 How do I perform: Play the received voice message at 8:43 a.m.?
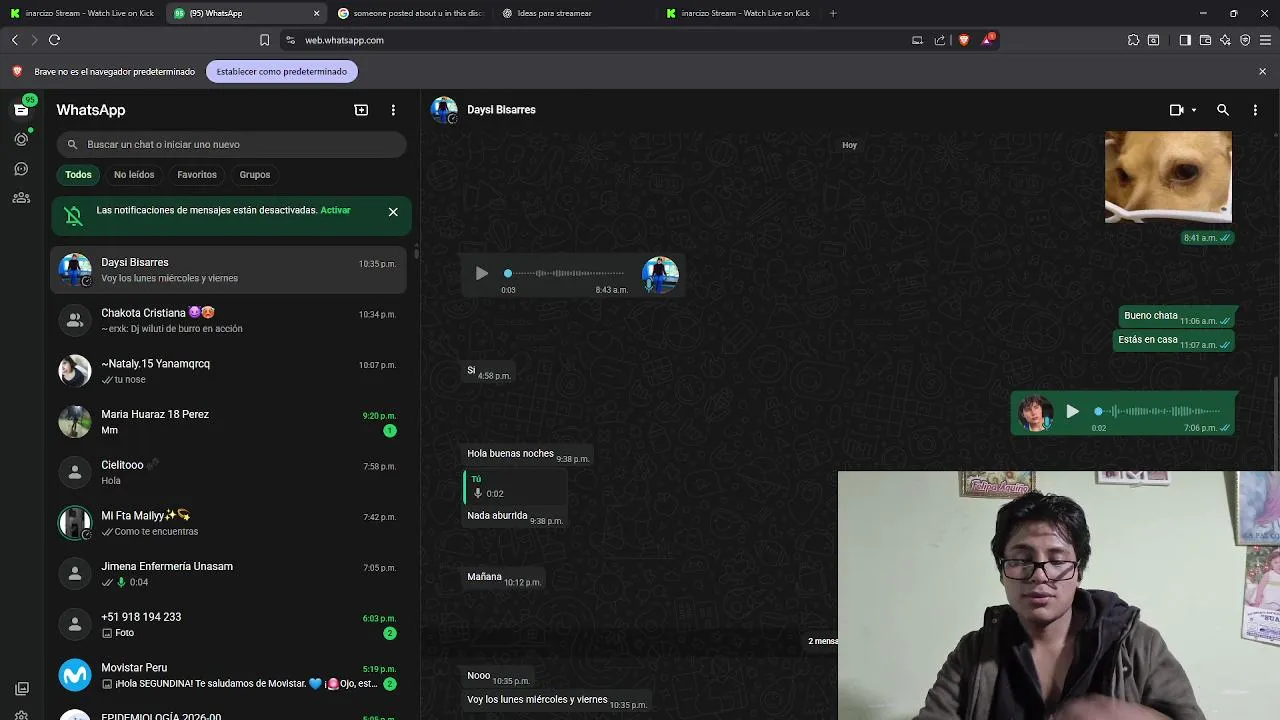[x=481, y=273]
